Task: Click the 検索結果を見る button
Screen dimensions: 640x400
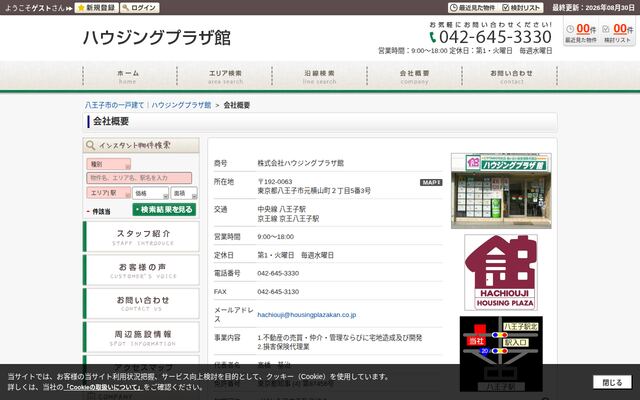Action: click(x=164, y=209)
